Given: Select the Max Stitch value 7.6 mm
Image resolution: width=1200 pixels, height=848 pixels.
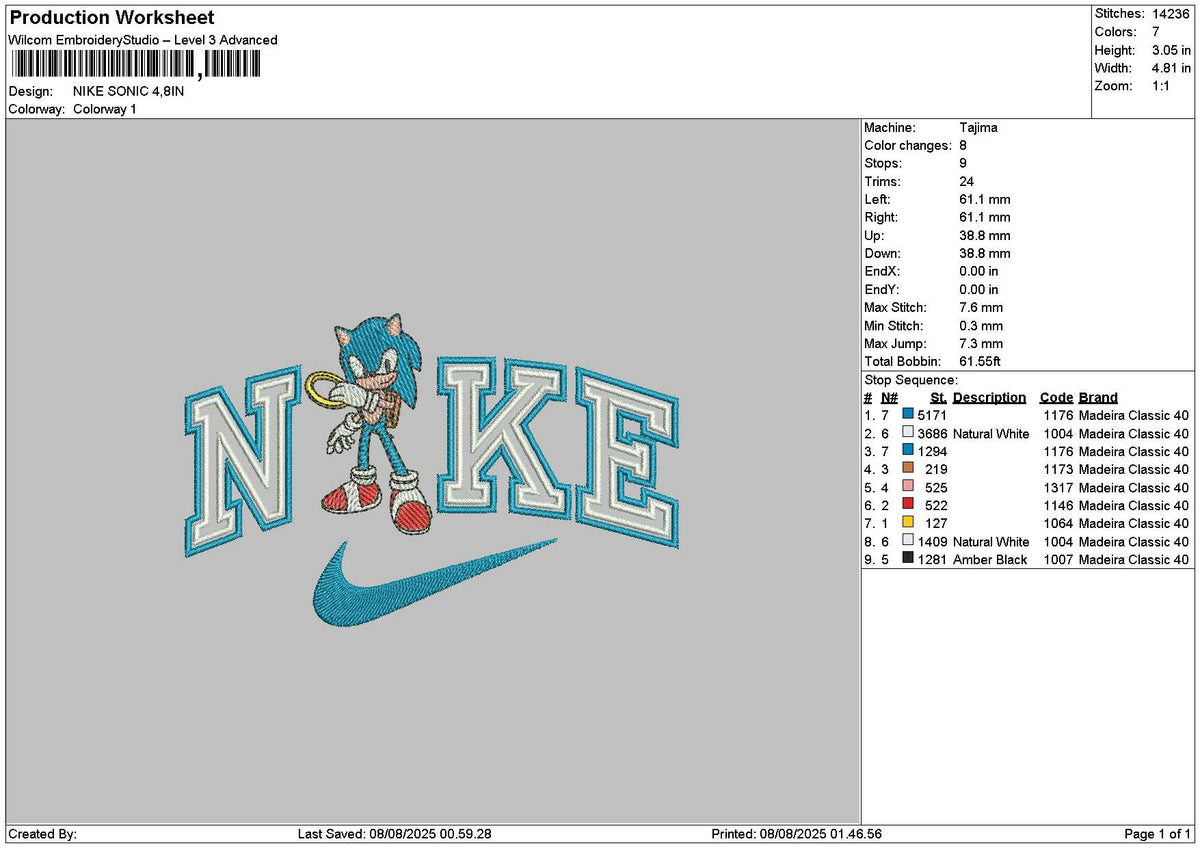Looking at the screenshot, I should coord(981,307).
